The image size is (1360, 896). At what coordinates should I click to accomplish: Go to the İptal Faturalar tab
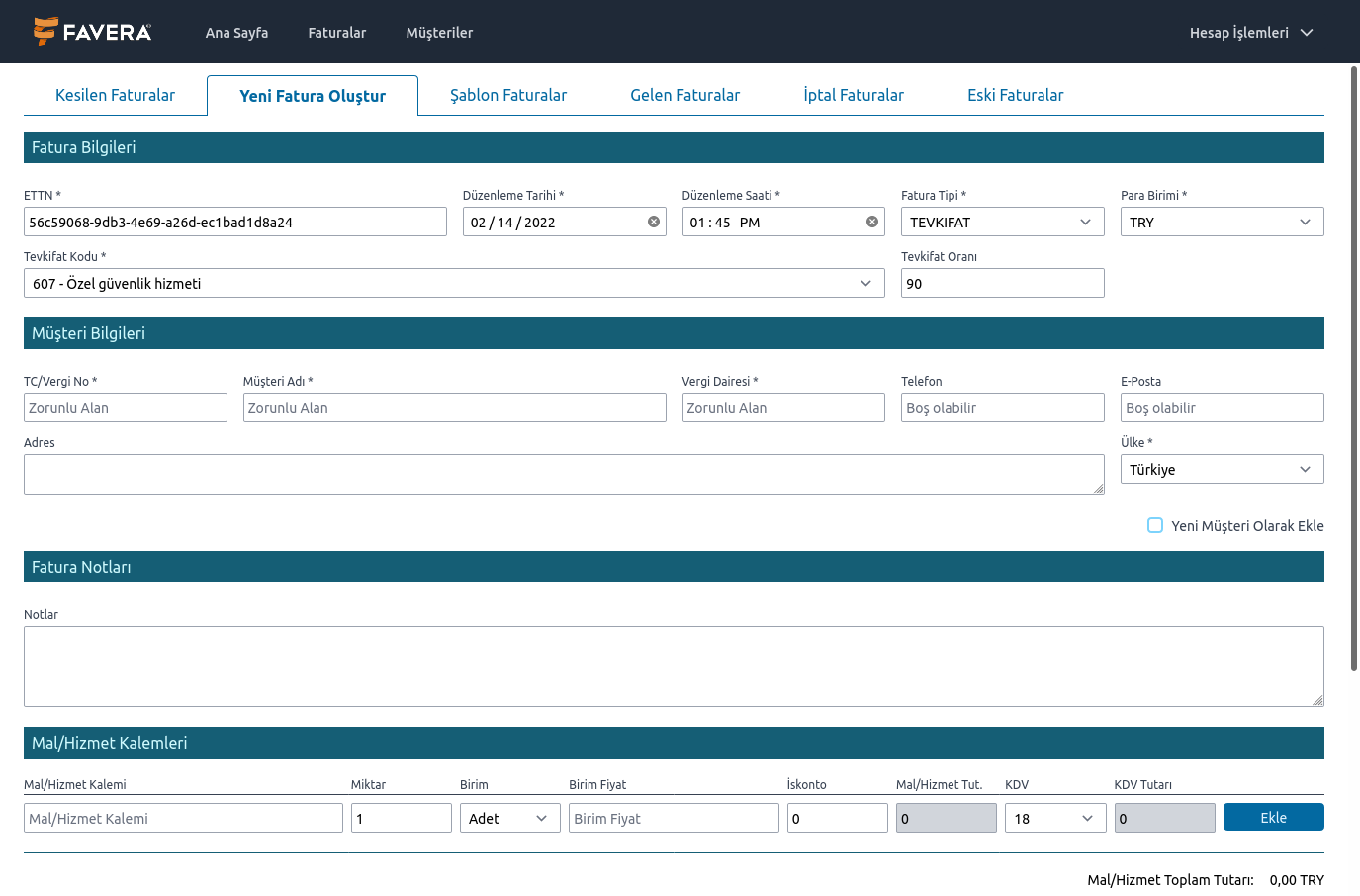click(x=853, y=95)
